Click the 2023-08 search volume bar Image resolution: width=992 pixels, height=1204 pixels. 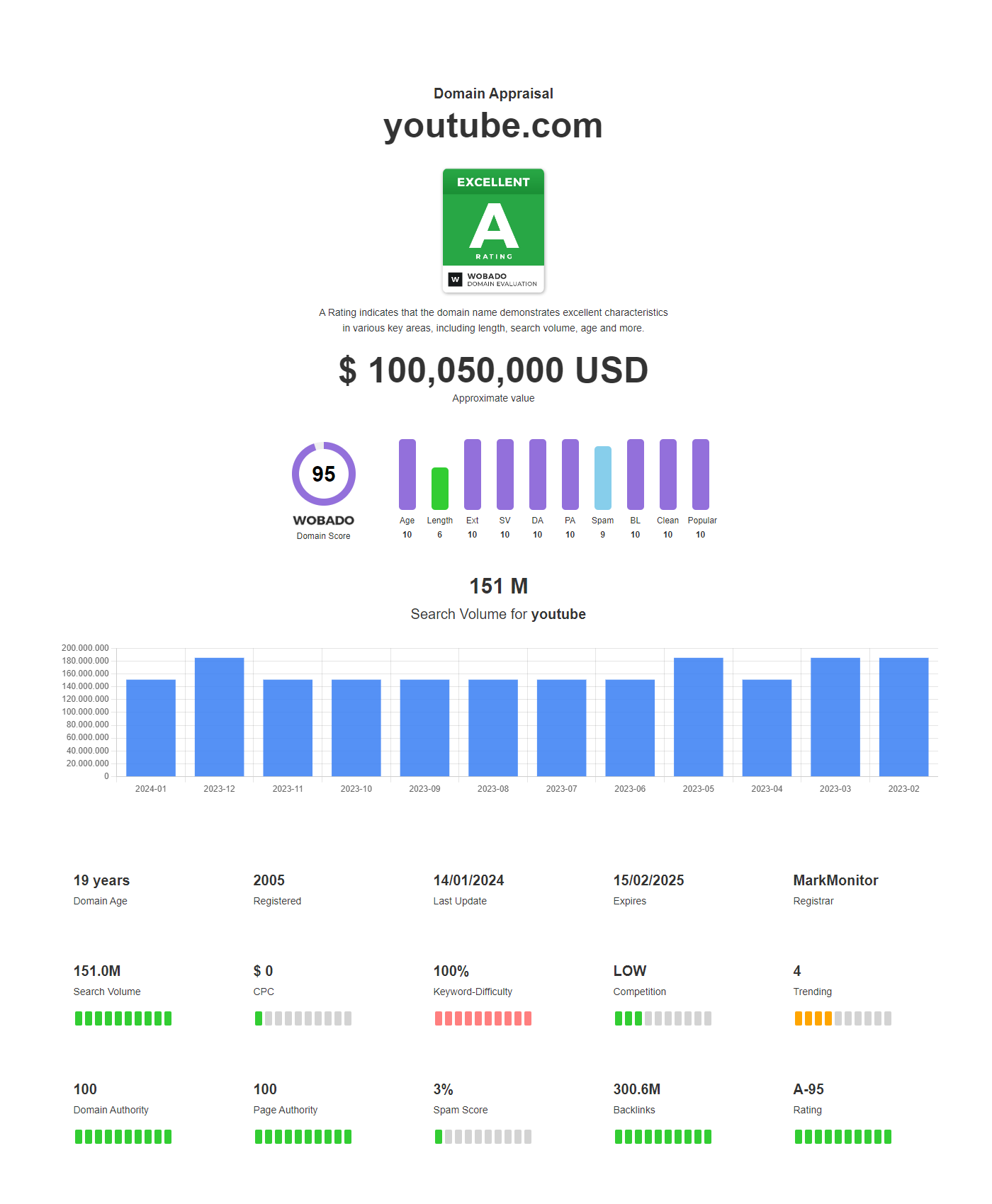point(493,728)
